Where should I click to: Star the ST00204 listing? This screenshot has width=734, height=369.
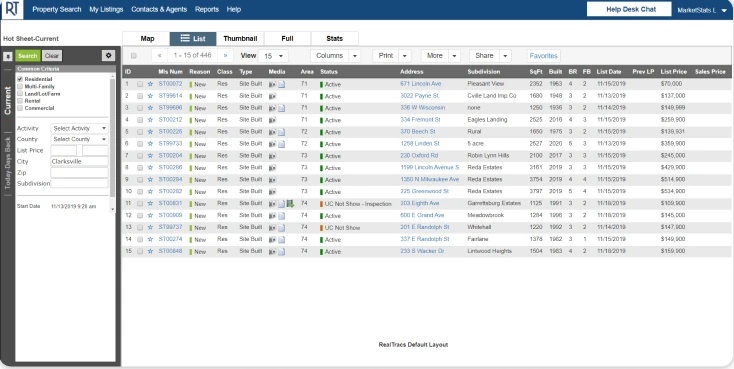point(150,155)
